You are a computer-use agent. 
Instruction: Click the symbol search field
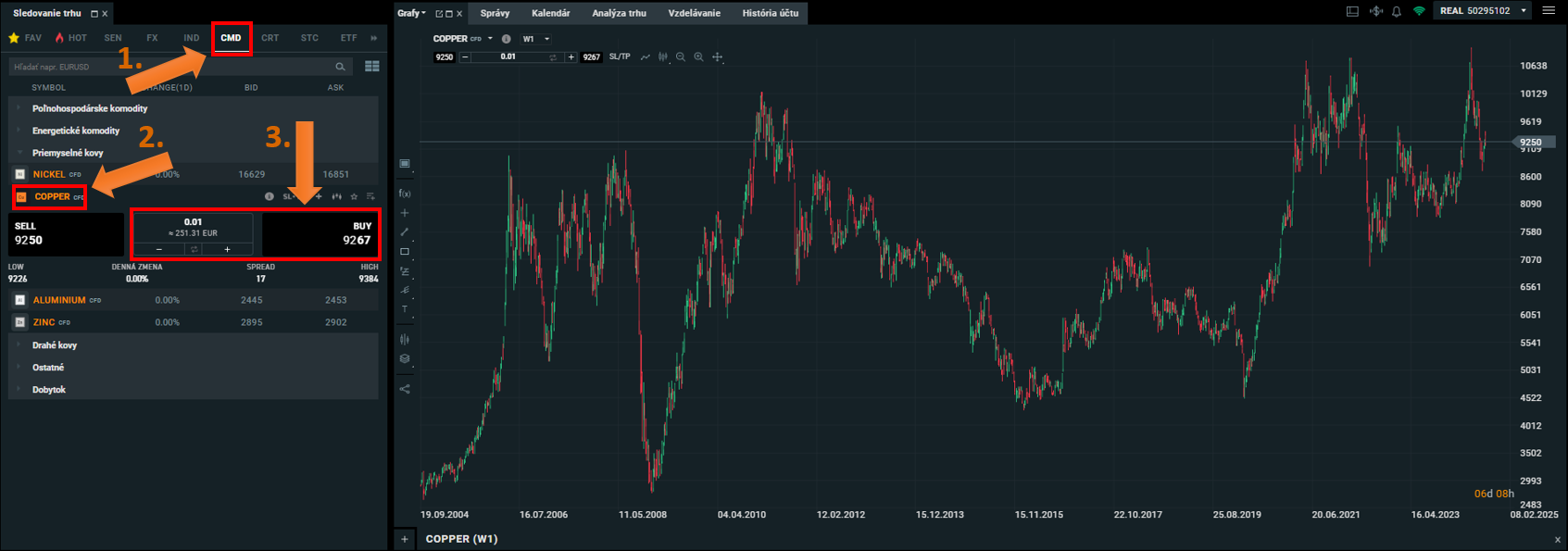coord(171,67)
